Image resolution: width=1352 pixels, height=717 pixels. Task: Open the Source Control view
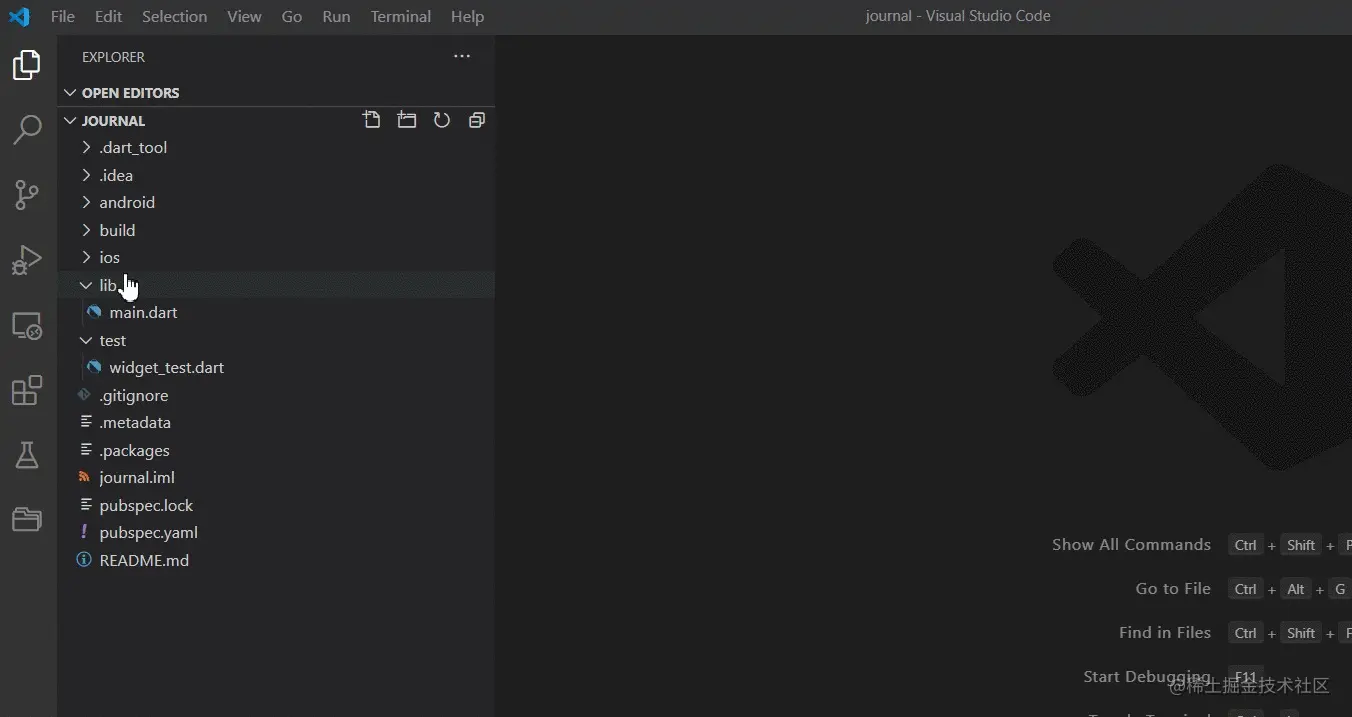27,195
